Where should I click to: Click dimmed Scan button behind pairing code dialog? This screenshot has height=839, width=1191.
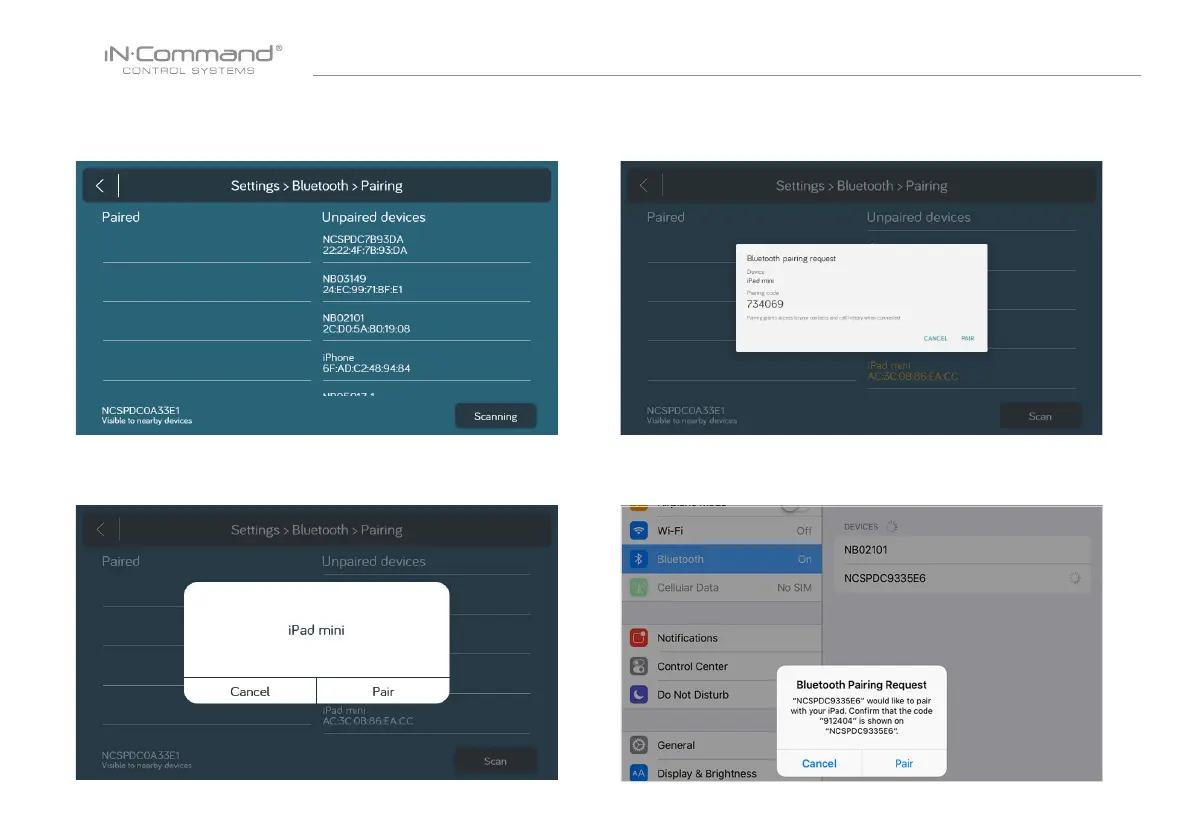pyautogui.click(x=1040, y=416)
